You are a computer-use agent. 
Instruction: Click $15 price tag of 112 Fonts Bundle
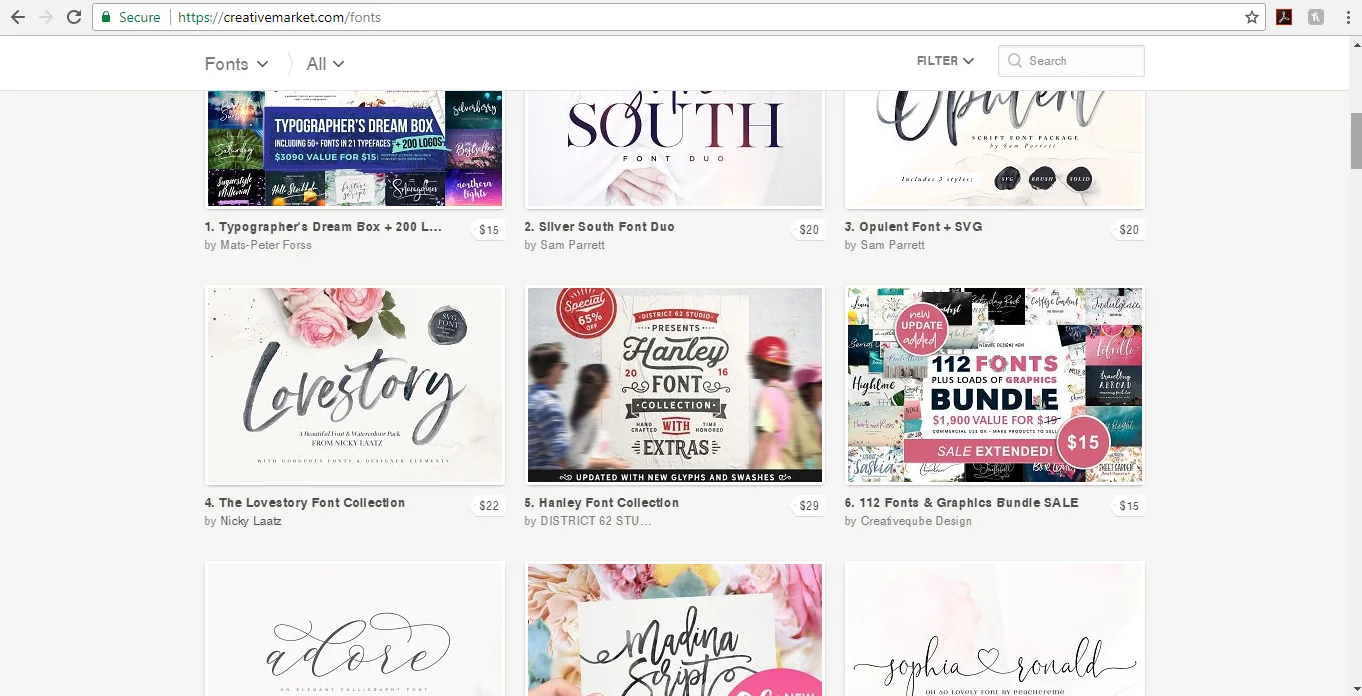[x=1127, y=506]
